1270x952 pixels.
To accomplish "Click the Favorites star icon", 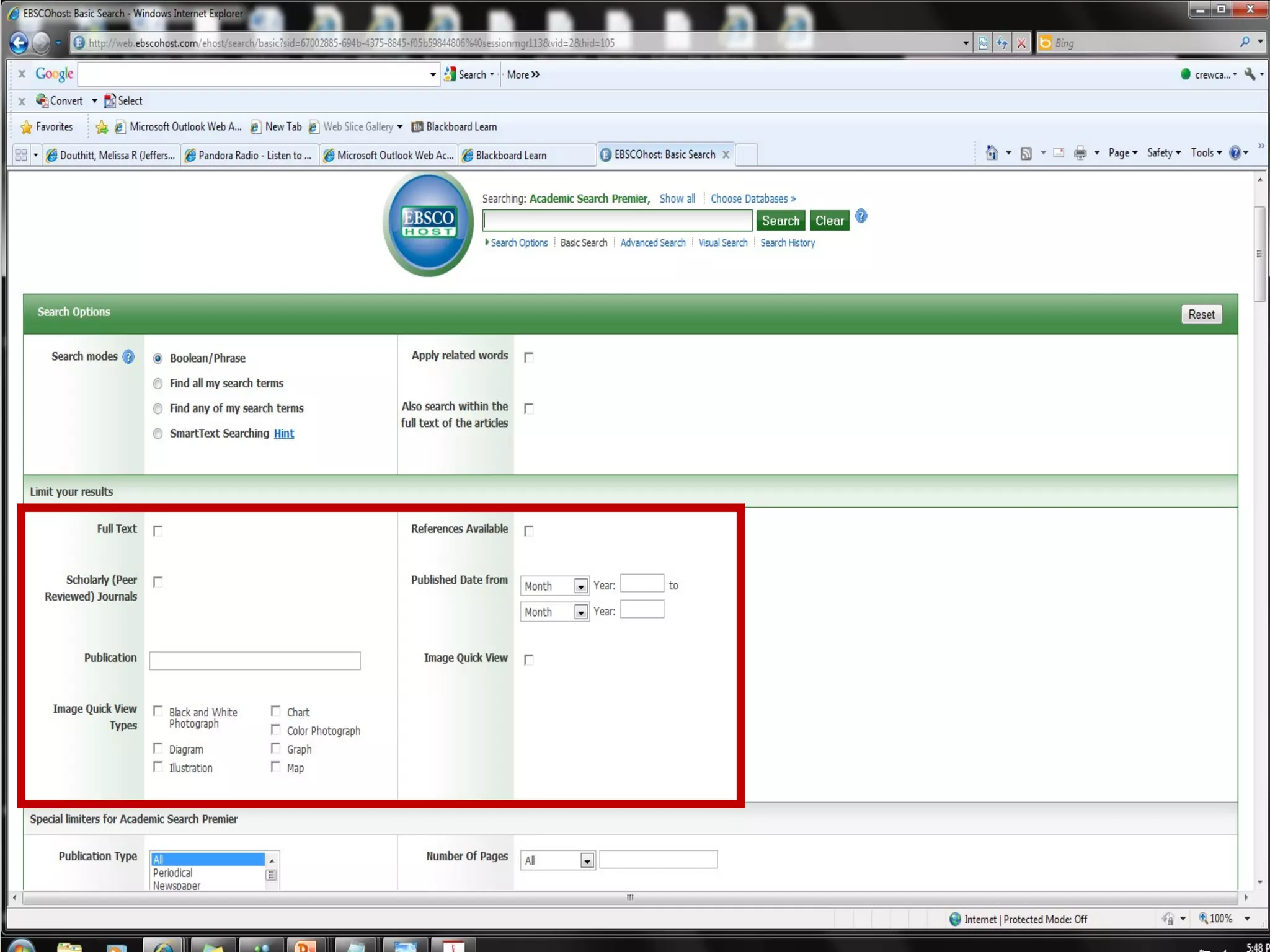I will point(27,127).
